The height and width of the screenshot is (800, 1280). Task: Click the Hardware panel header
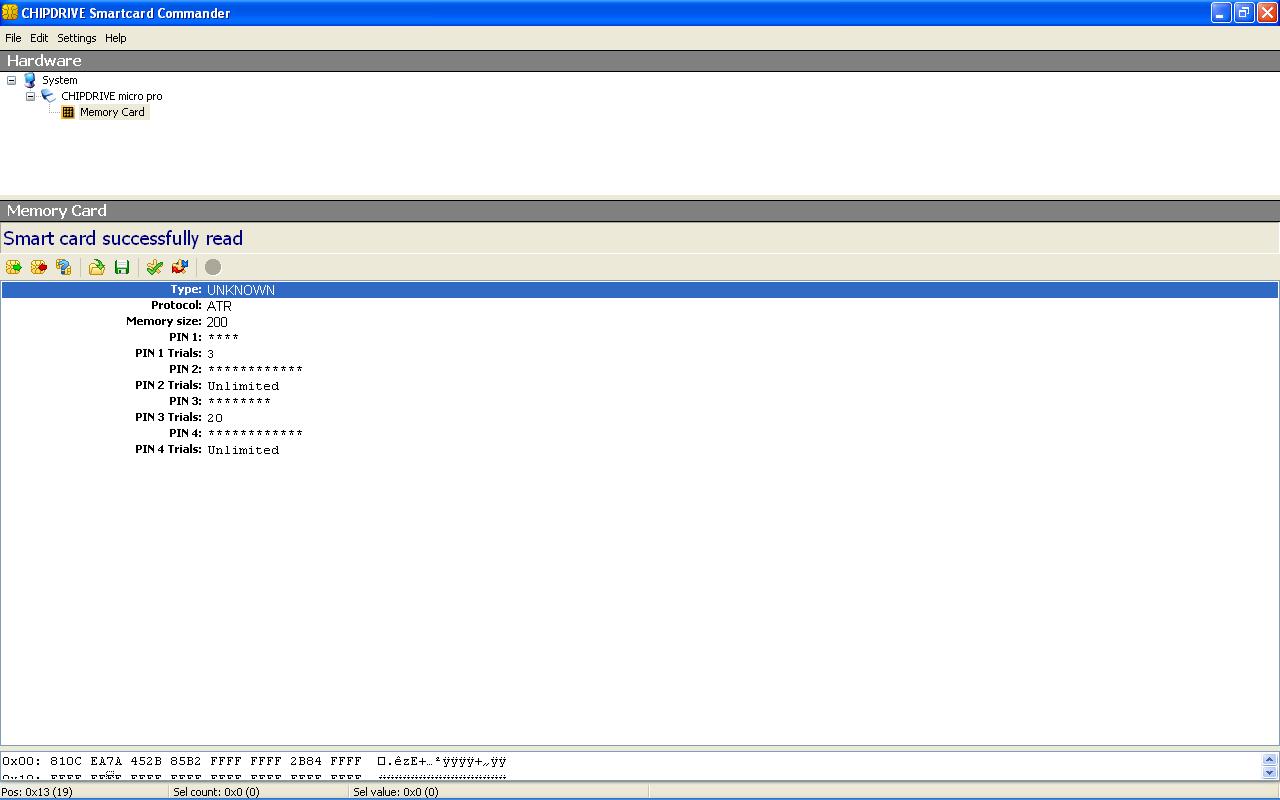(640, 61)
